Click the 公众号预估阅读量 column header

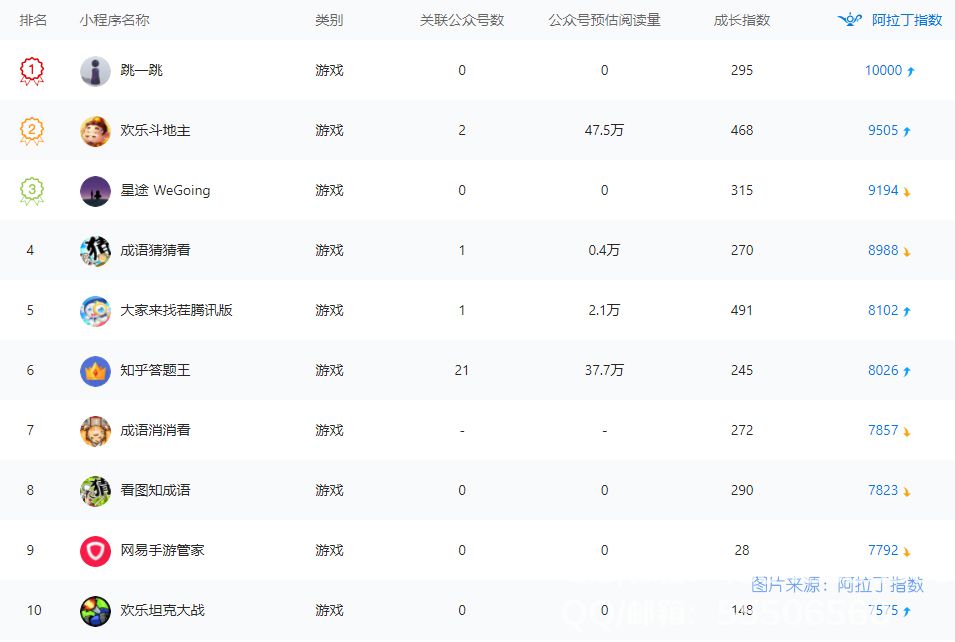coord(604,20)
